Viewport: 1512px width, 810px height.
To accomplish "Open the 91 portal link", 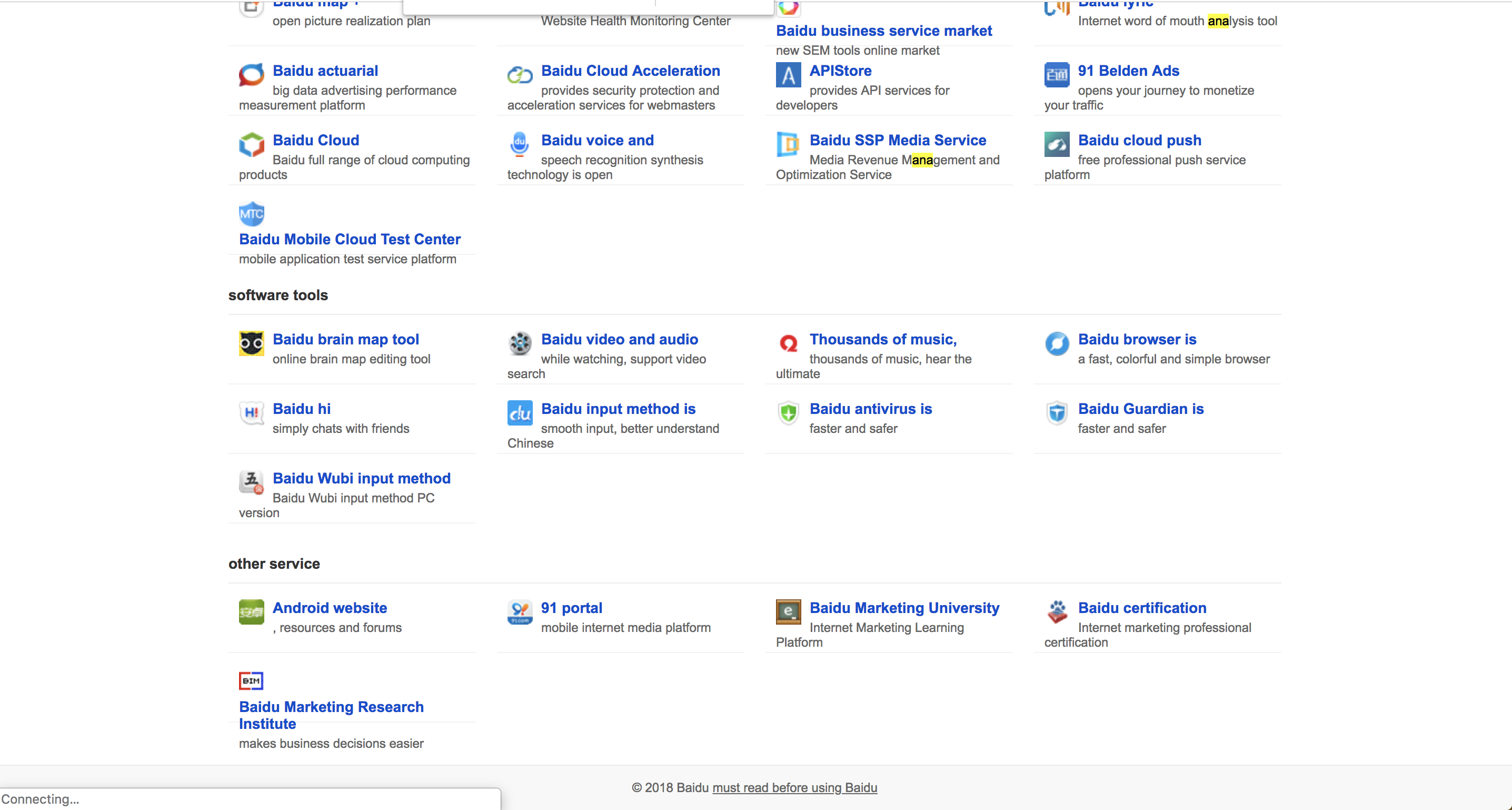I will (x=571, y=608).
